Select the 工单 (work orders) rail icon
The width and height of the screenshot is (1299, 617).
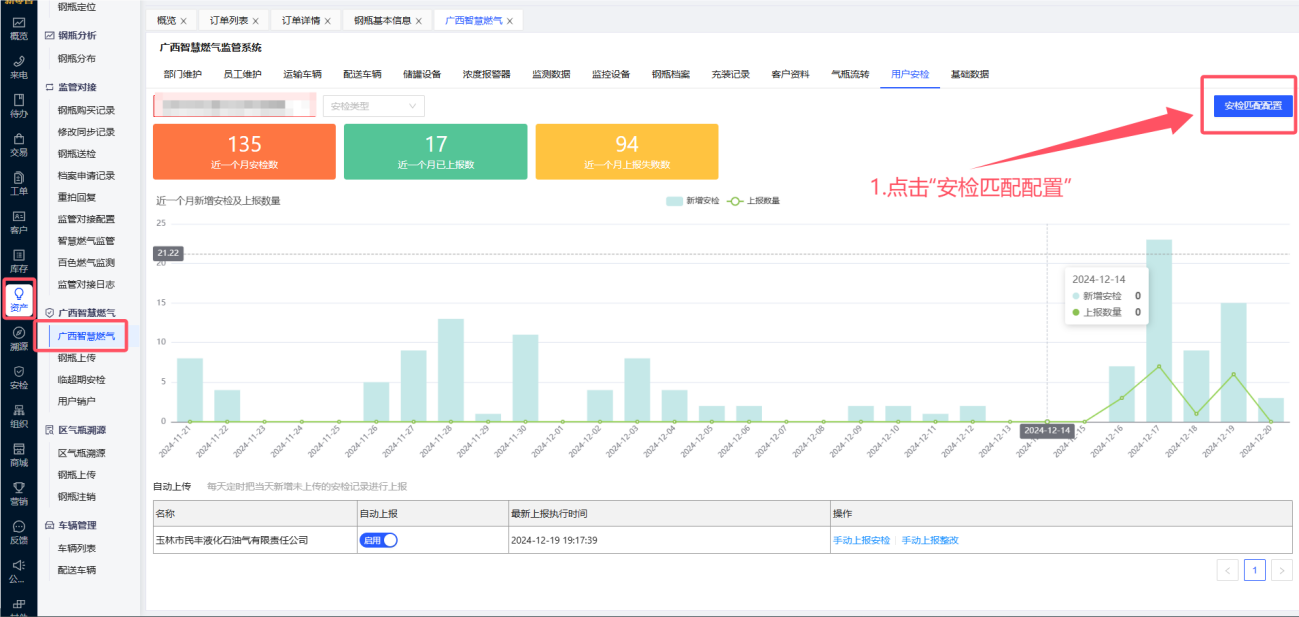(18, 183)
